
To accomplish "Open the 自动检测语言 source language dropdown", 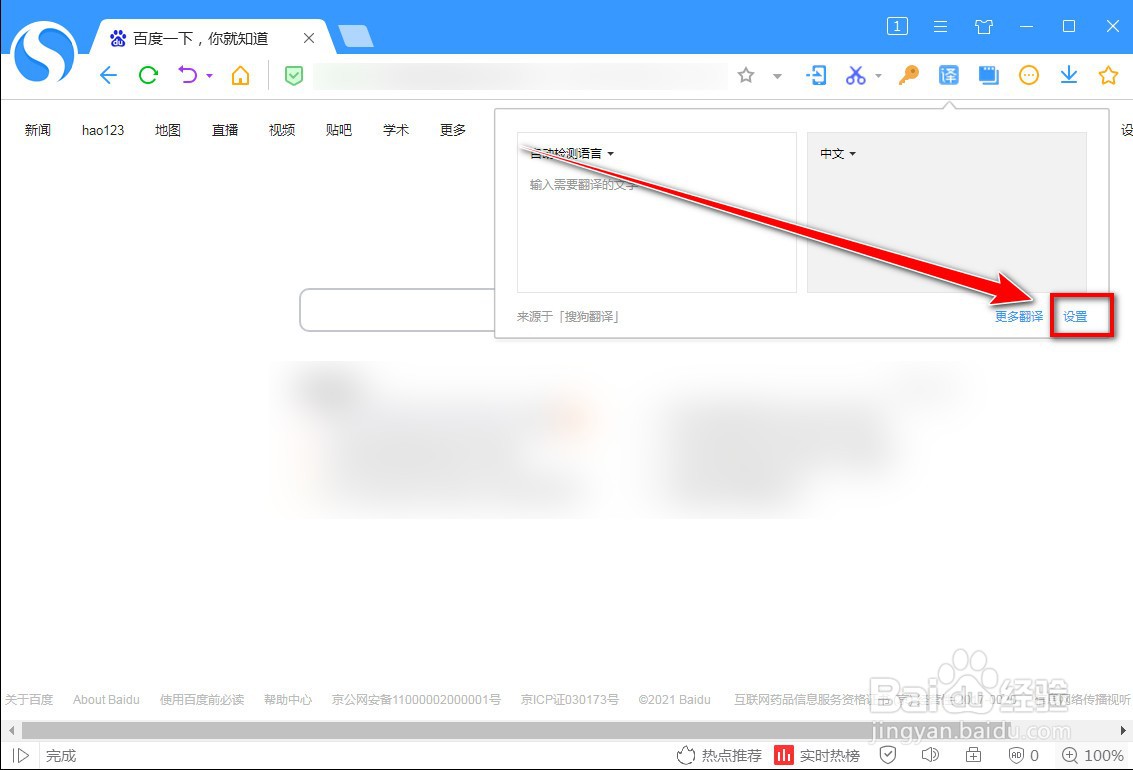I will [x=566, y=153].
